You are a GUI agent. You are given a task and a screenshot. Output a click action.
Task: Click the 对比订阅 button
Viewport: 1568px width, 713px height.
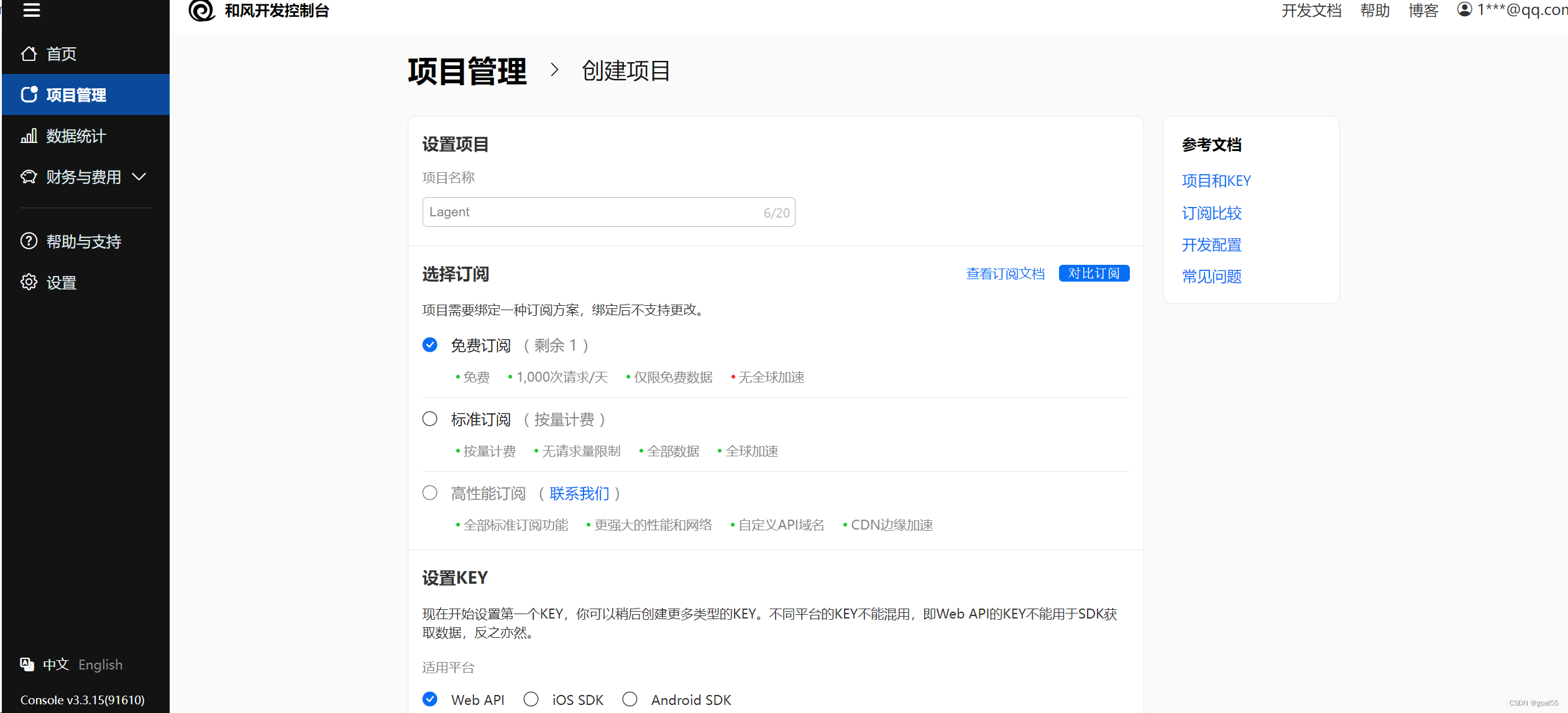1094,274
